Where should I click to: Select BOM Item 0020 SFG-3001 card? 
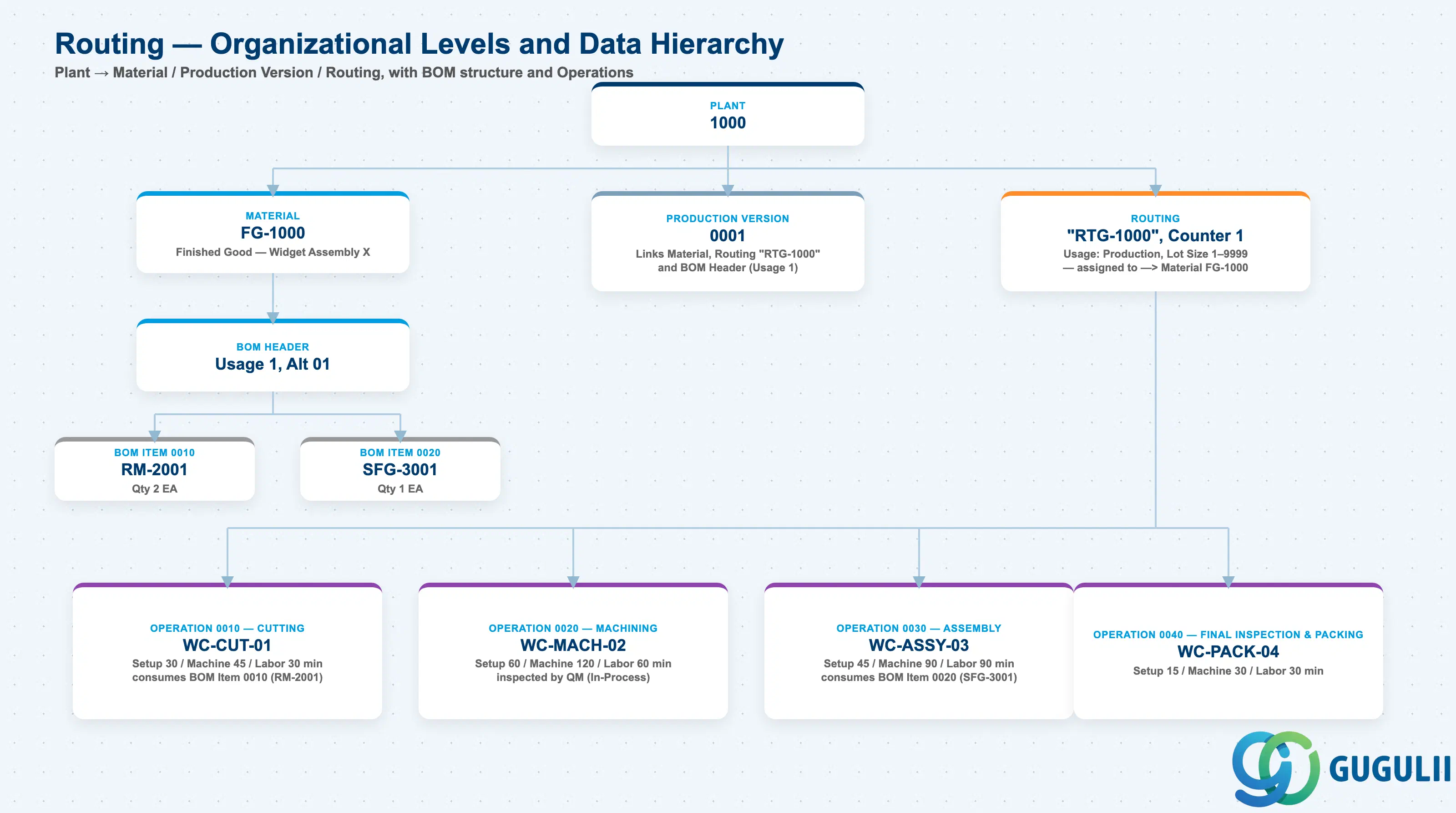(x=400, y=469)
